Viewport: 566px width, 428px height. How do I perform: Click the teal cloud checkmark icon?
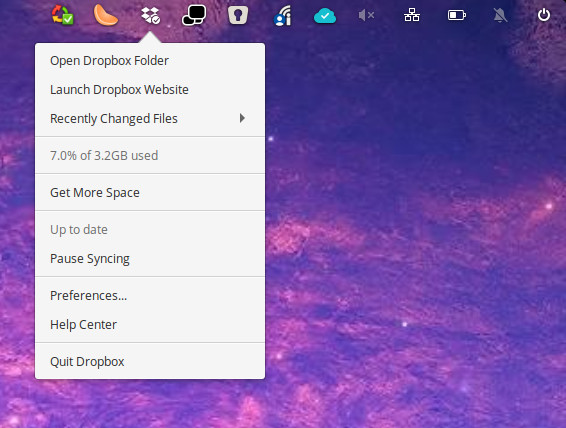(x=325, y=16)
